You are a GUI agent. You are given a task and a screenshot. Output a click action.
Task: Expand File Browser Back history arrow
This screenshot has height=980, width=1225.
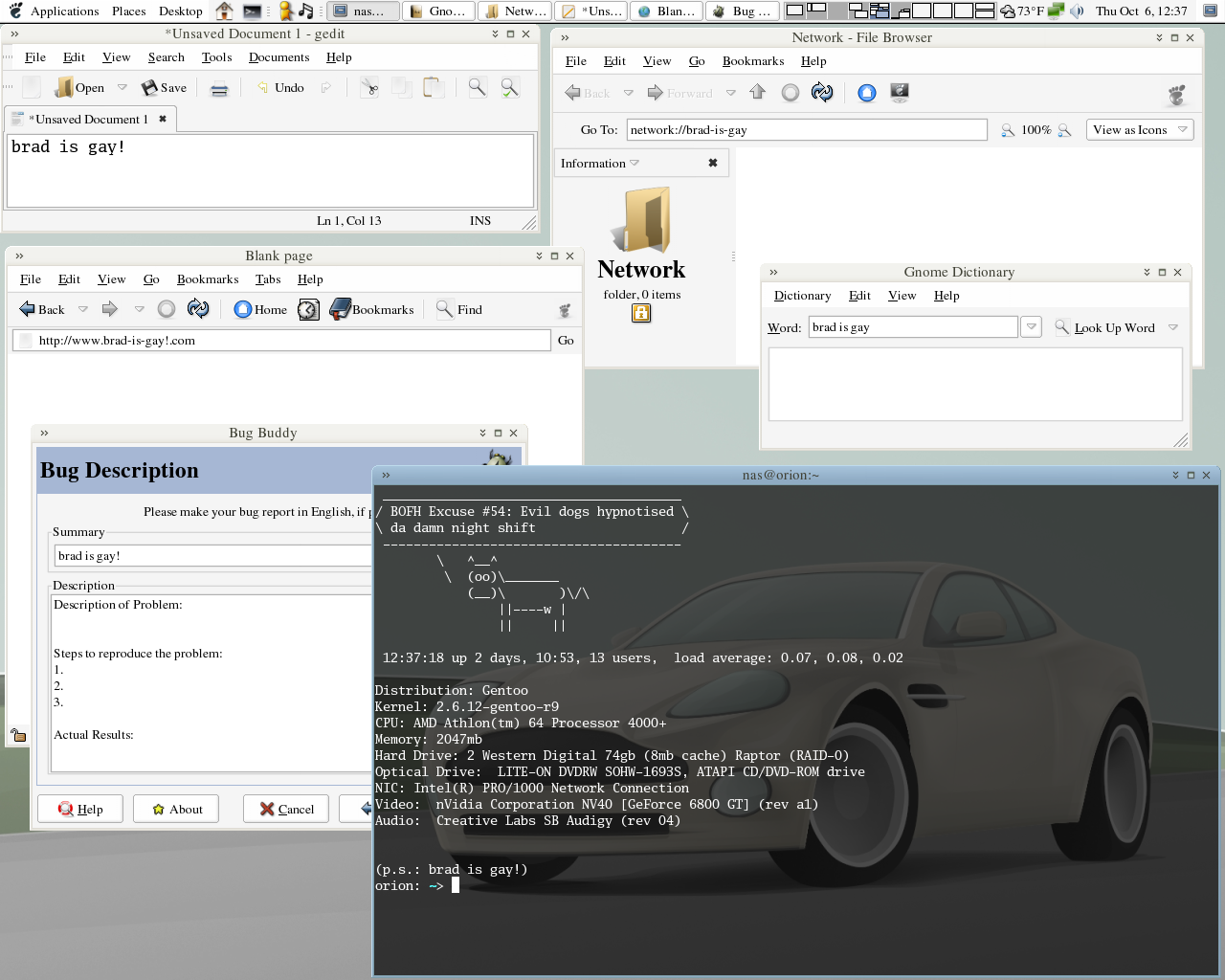(x=629, y=93)
